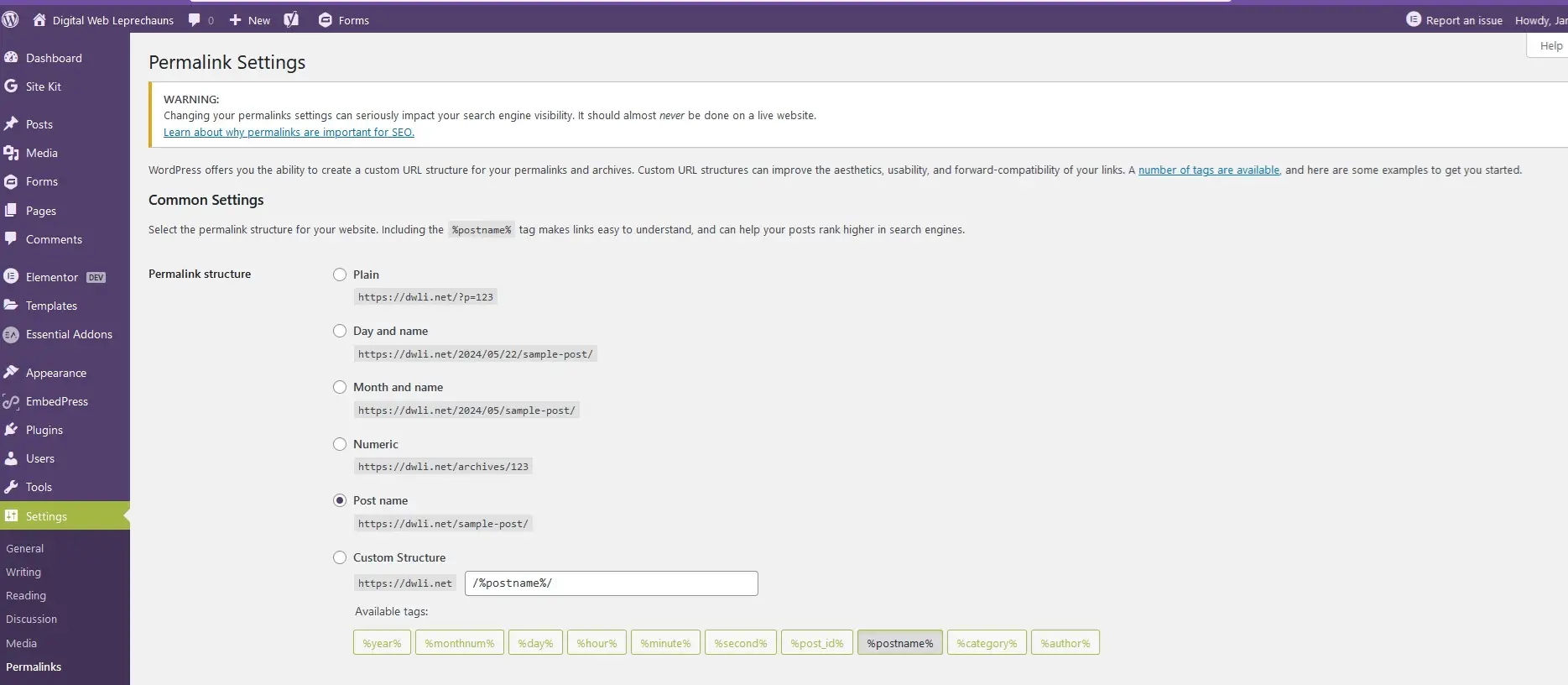Click the Pages icon in sidebar
The image size is (1568, 685).
[x=11, y=210]
